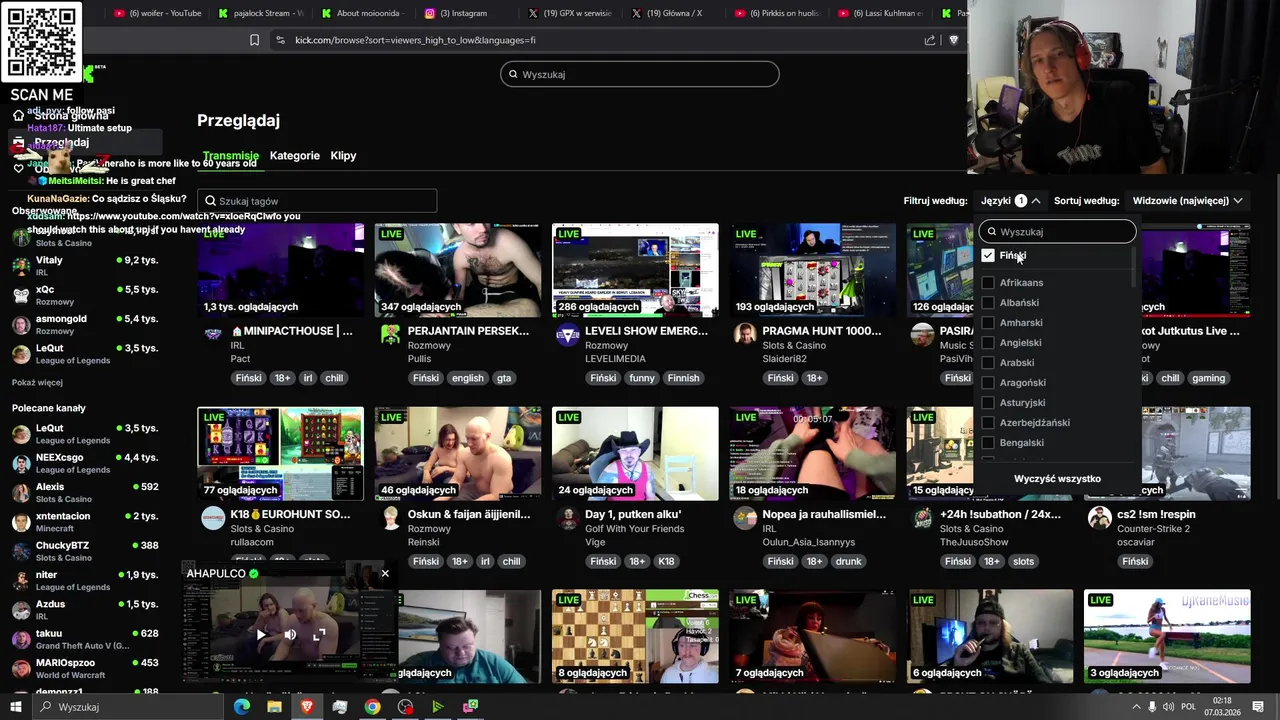Click the site settings icon before URL
The height and width of the screenshot is (720, 1280).
(279, 40)
